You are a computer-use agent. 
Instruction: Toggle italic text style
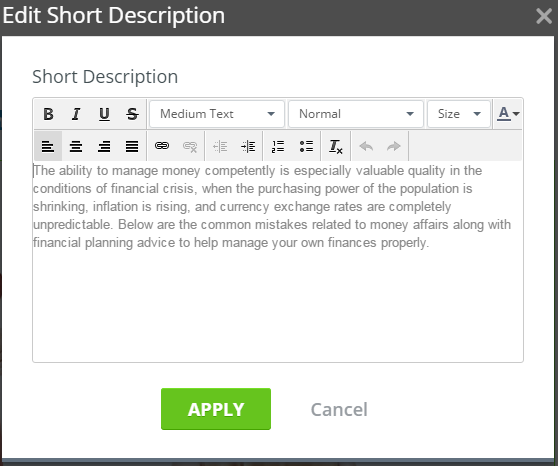click(x=76, y=114)
